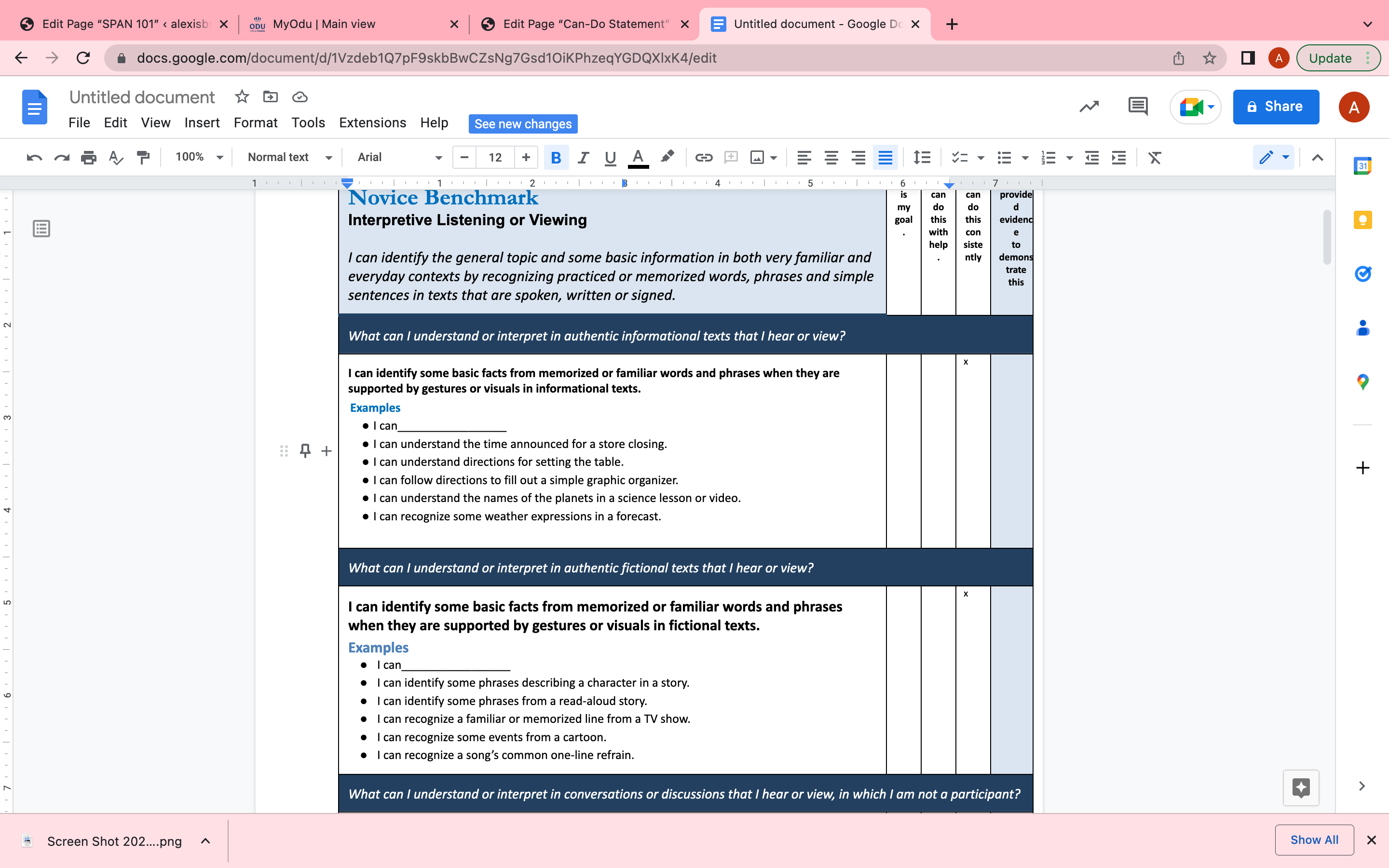
Task: Decrease indent toolbar icon
Action: [1092, 157]
